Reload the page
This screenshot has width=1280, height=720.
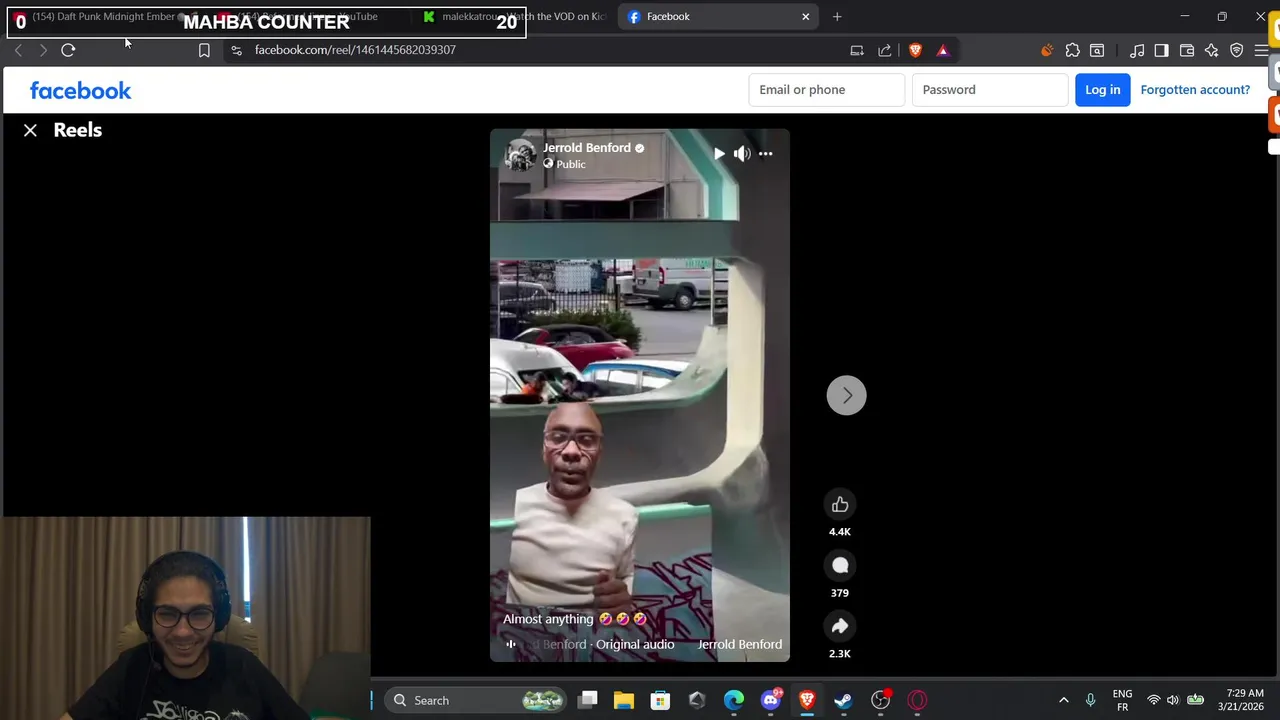68,50
